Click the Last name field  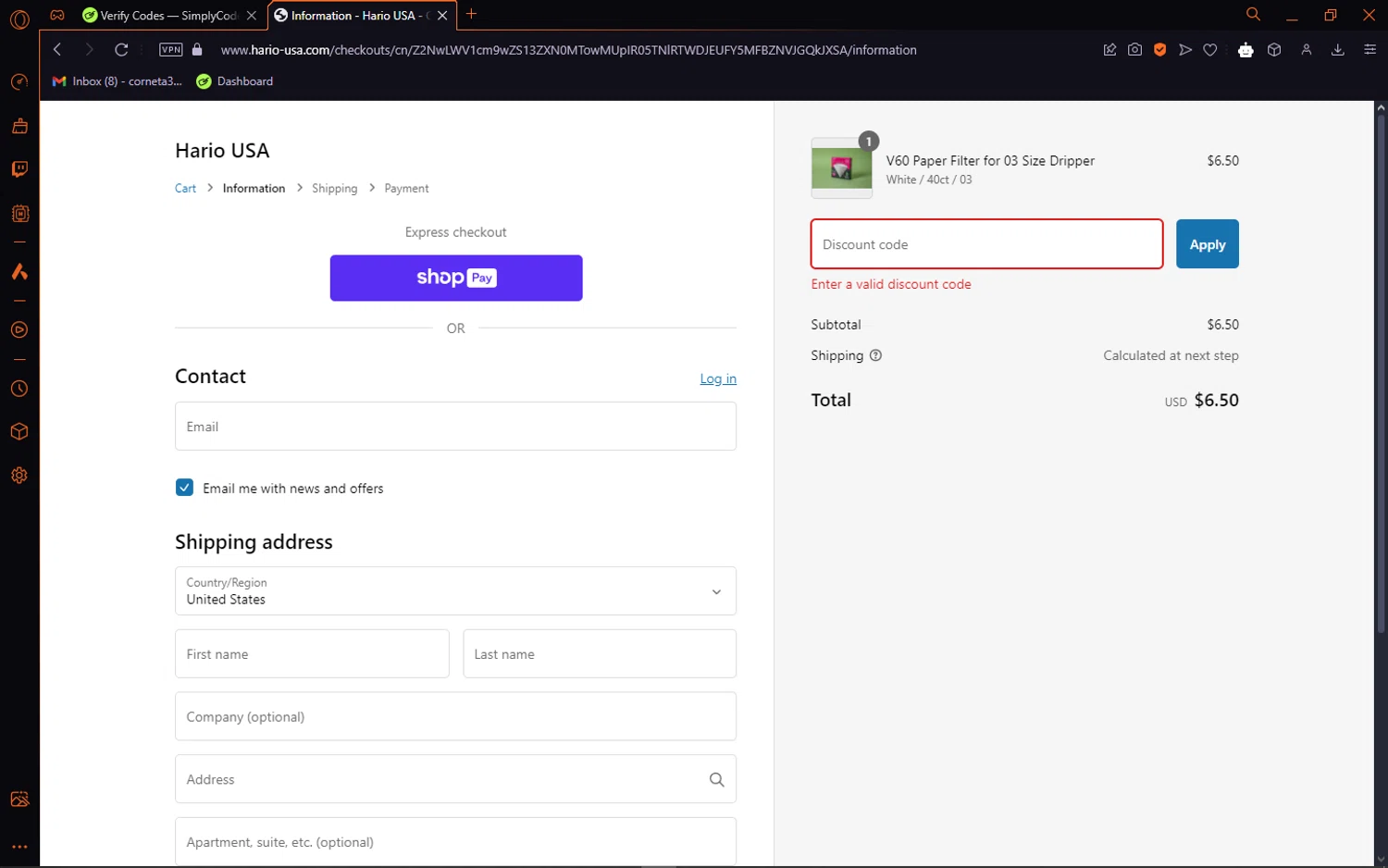click(x=600, y=654)
